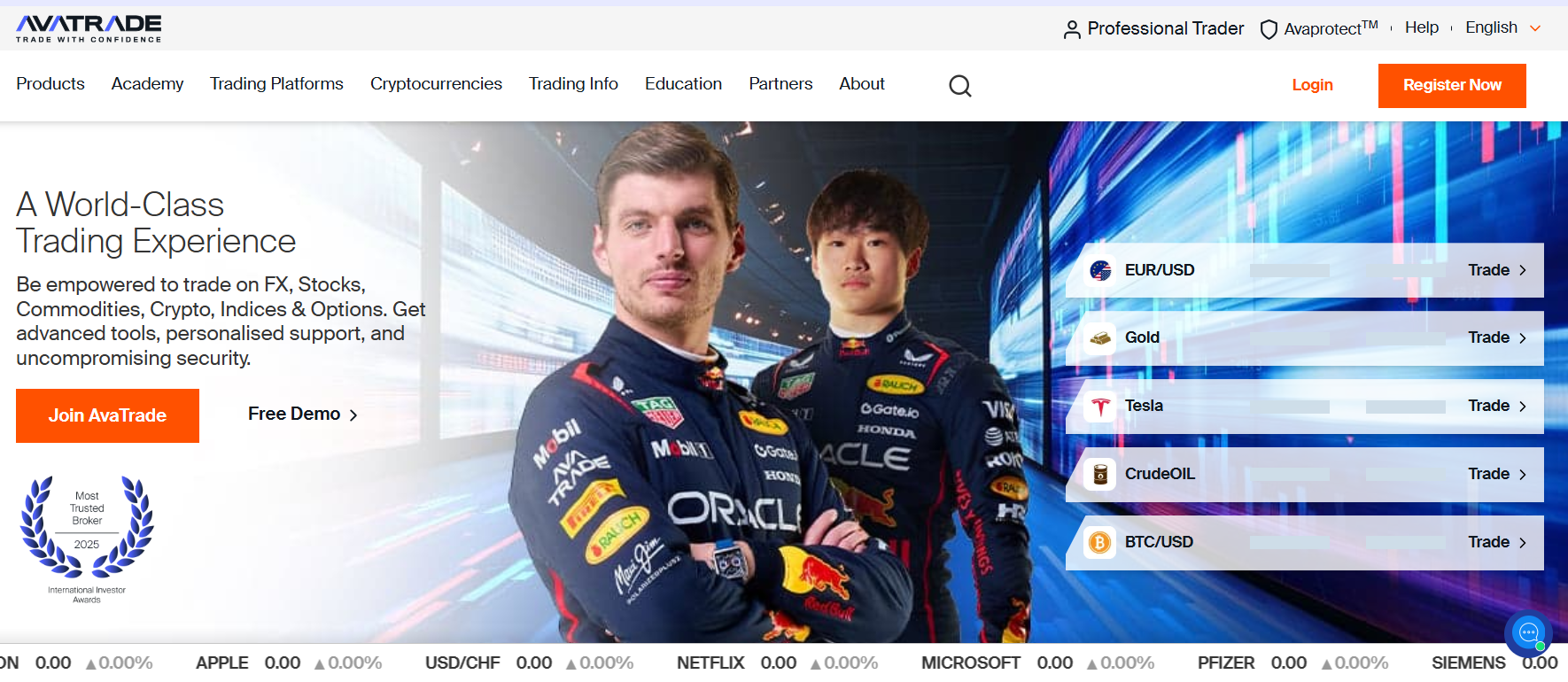This screenshot has width=1568, height=682.
Task: Click Trade on the EUR/USD row
Action: coord(1488,270)
